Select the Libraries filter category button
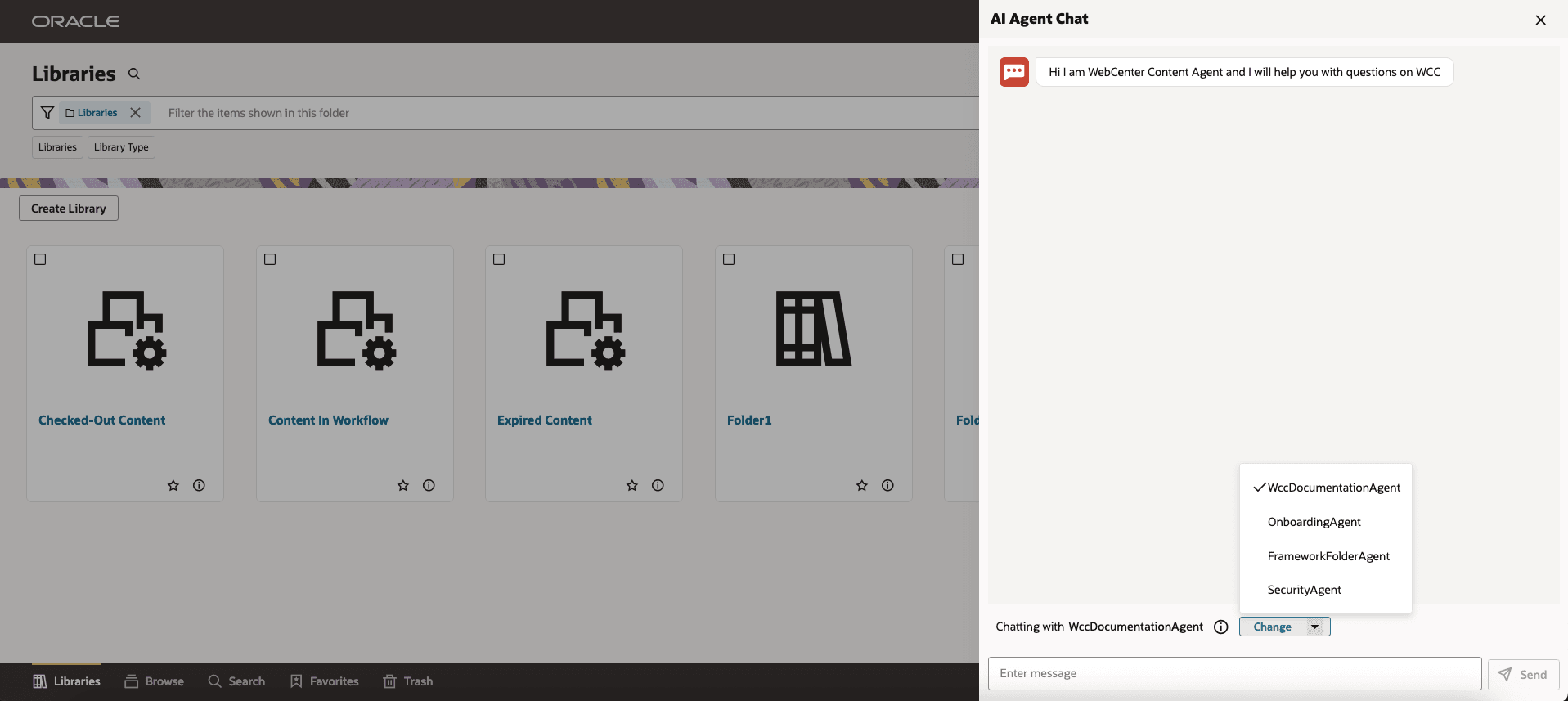Screen dimensions: 1568x701 pyautogui.click(x=57, y=147)
